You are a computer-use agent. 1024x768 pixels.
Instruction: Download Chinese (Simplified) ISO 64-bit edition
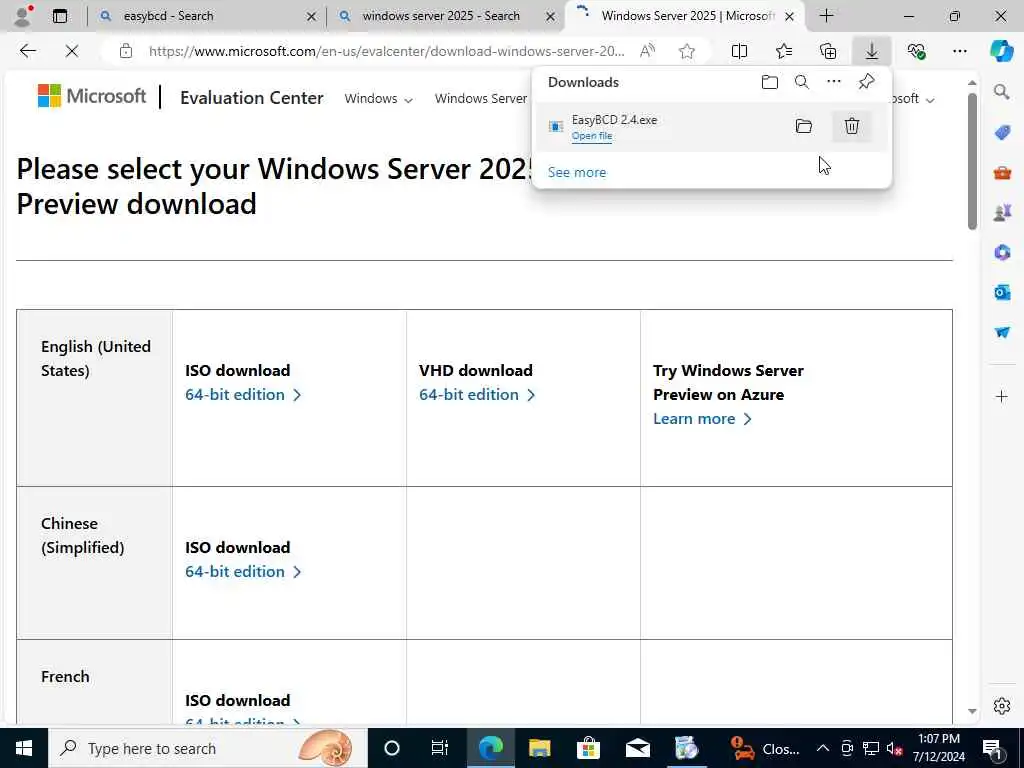[x=243, y=571]
